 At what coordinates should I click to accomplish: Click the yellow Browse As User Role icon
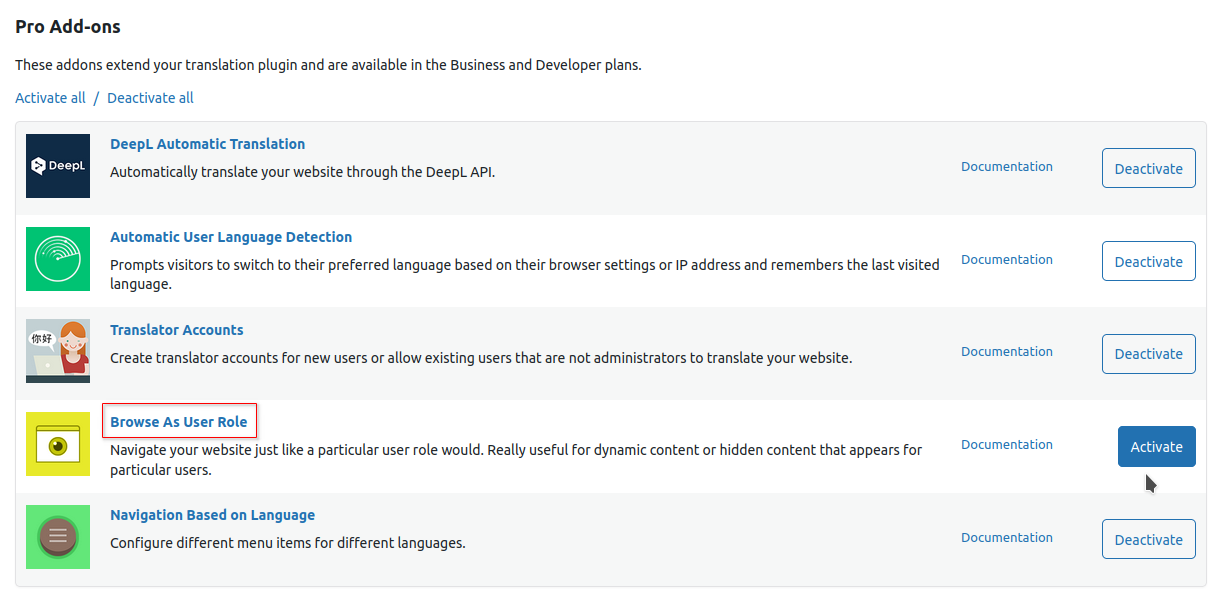click(x=58, y=444)
